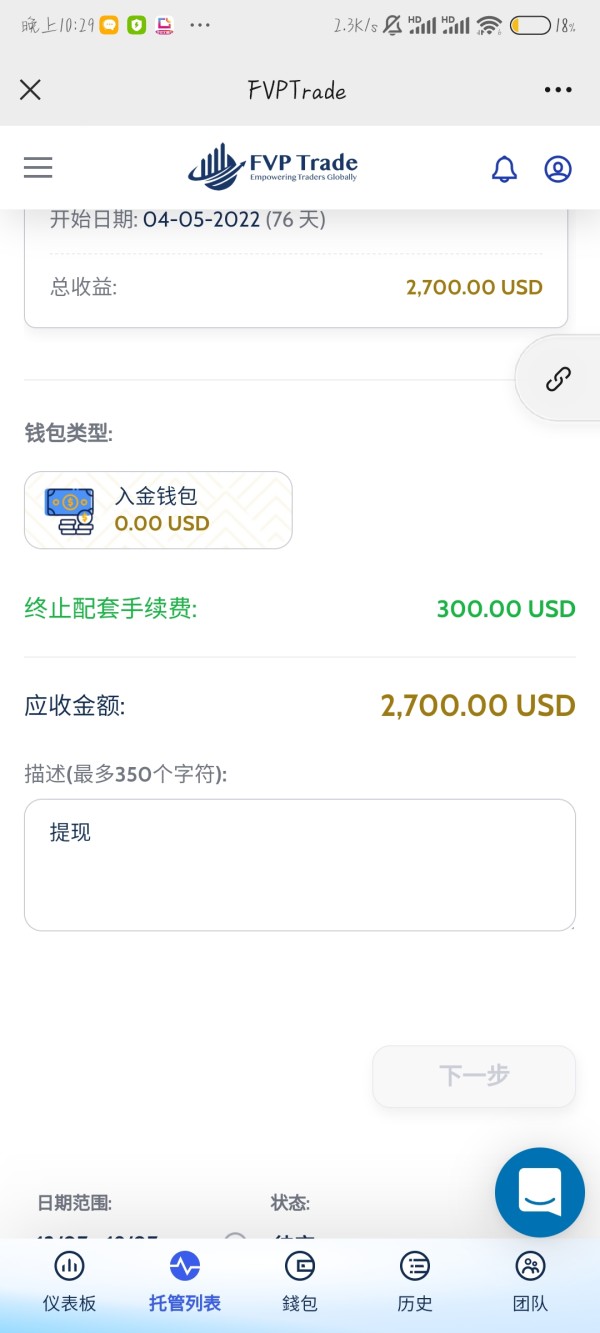The width and height of the screenshot is (600, 1333).
Task: Click the 下一步 next button
Action: [474, 1076]
